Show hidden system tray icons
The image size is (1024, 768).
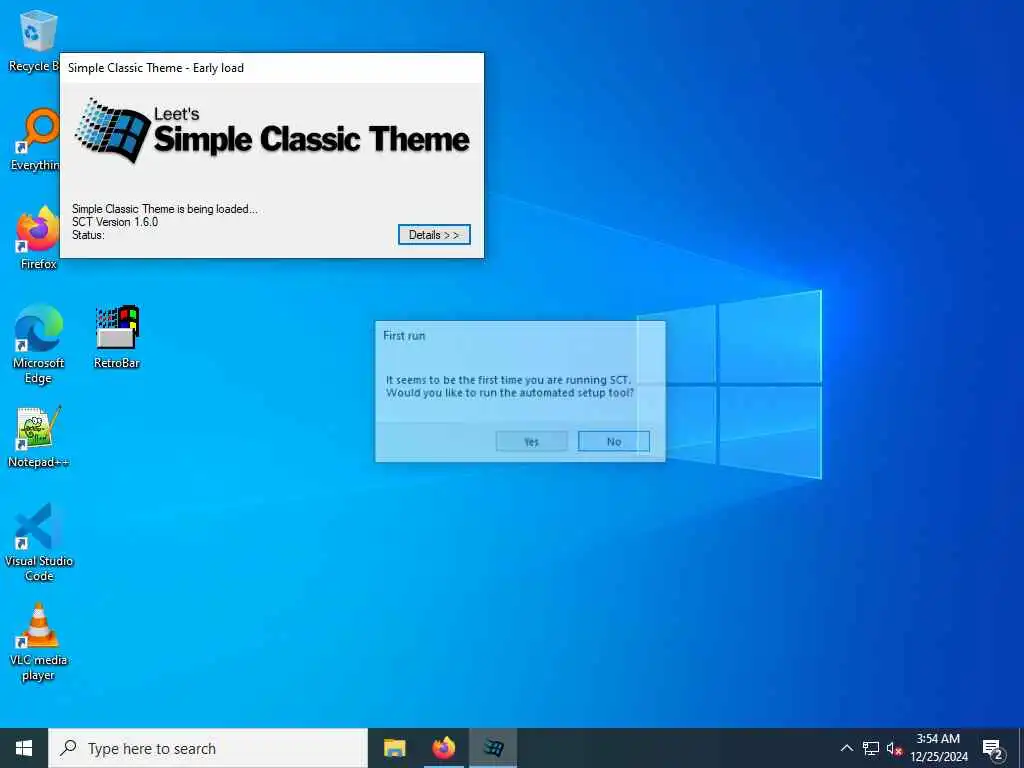point(846,748)
